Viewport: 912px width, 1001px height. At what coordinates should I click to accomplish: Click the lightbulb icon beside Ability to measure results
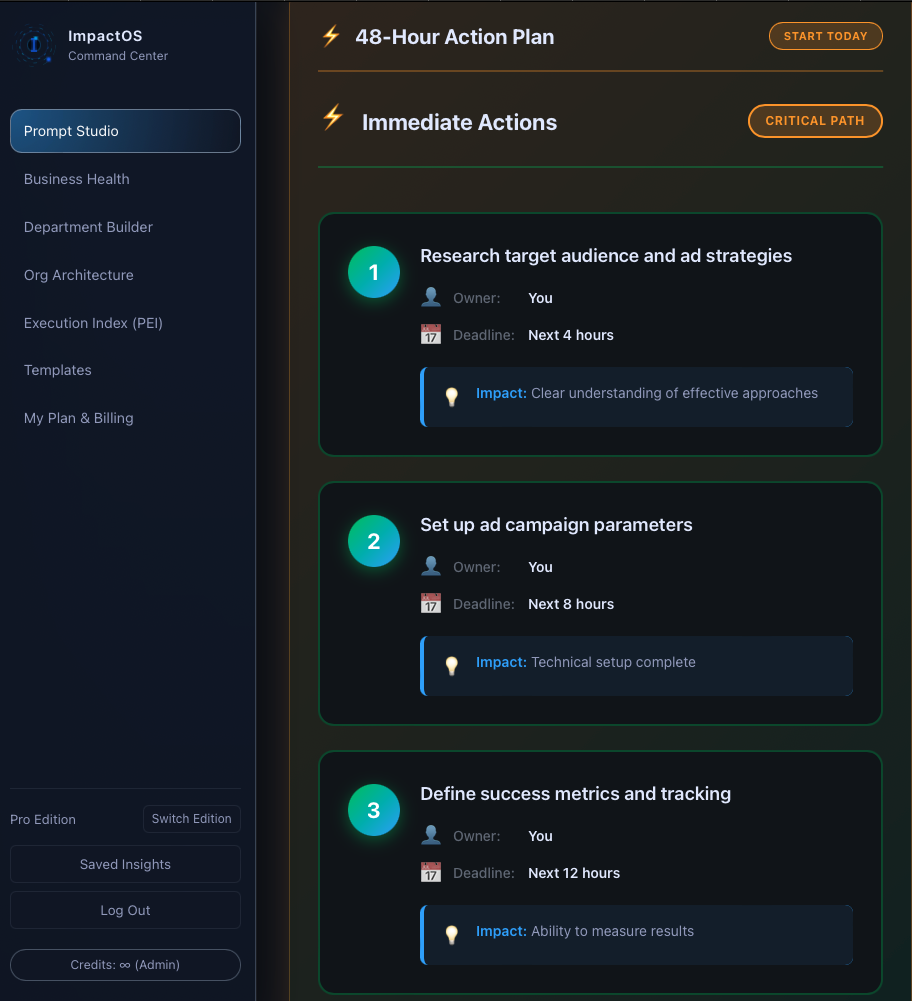coord(452,934)
